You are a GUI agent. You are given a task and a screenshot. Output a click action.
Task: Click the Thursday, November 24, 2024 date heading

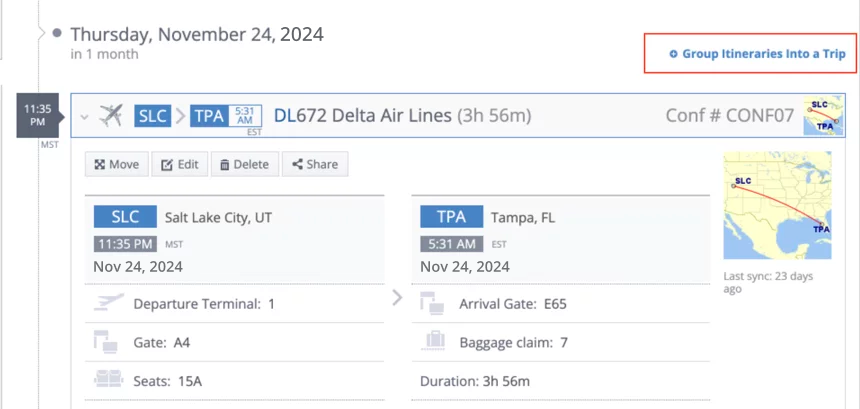click(x=197, y=35)
